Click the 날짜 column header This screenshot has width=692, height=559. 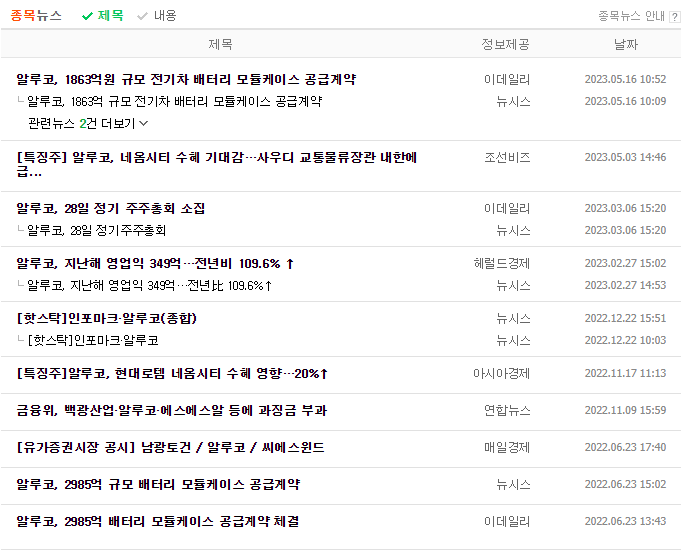coord(626,44)
